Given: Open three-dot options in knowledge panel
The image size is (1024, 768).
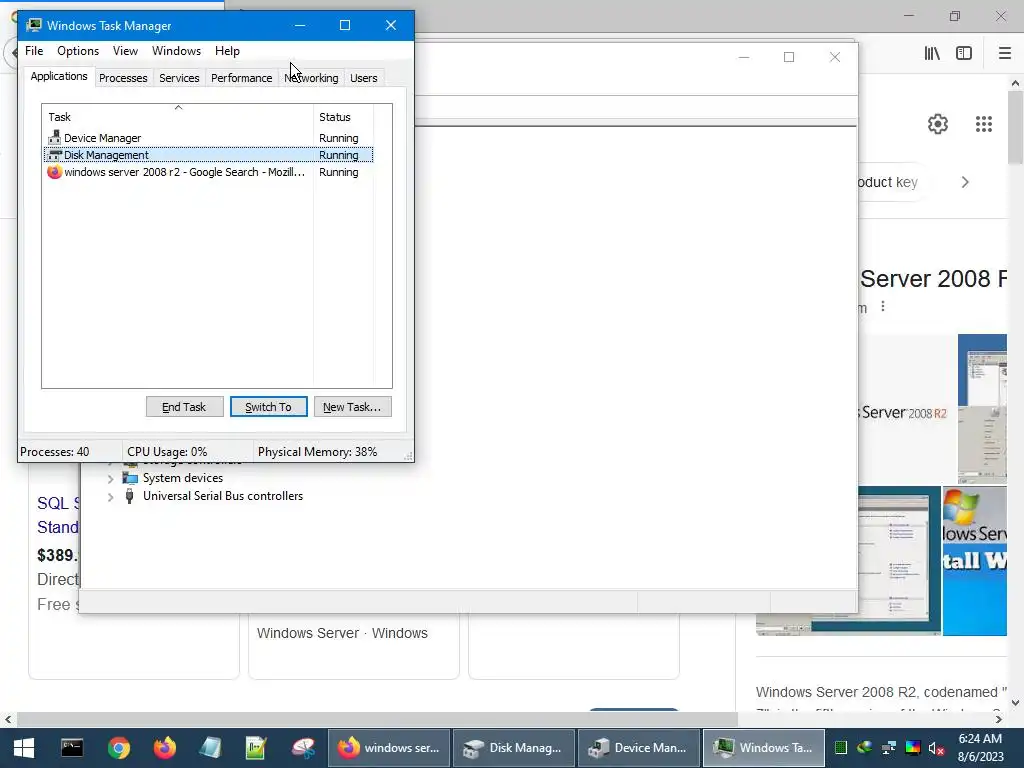Looking at the screenshot, I should (x=883, y=306).
